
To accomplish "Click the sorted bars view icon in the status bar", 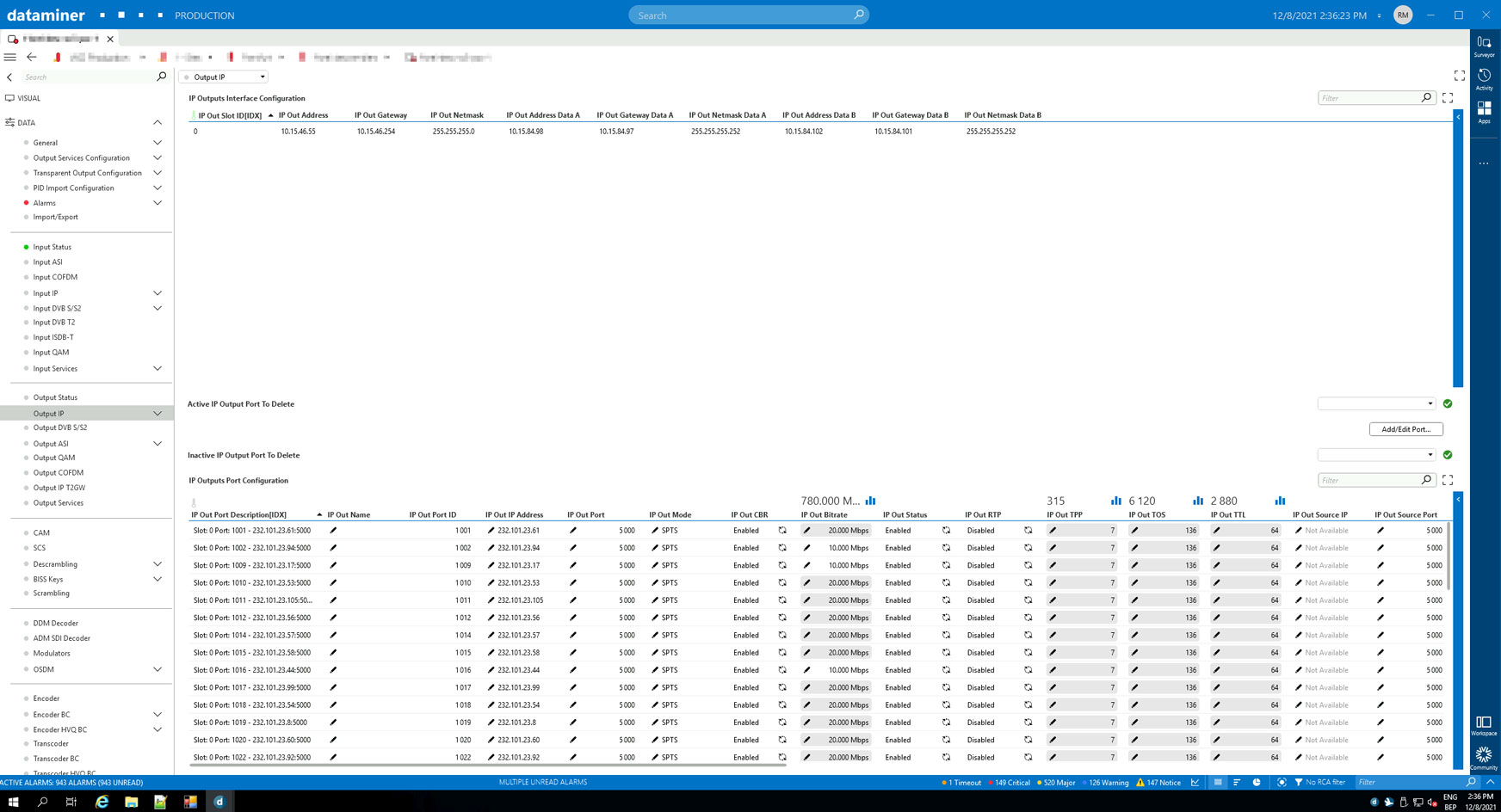I will [1237, 783].
